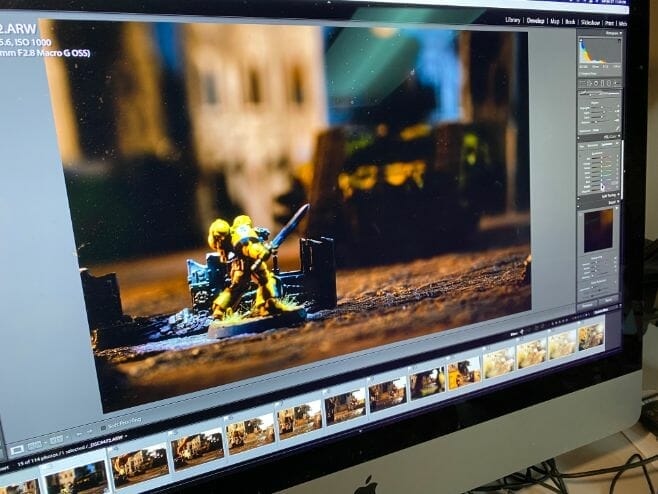Click the Sharpening Amount slider handle
The width and height of the screenshot is (658, 494).
pyautogui.click(x=596, y=262)
